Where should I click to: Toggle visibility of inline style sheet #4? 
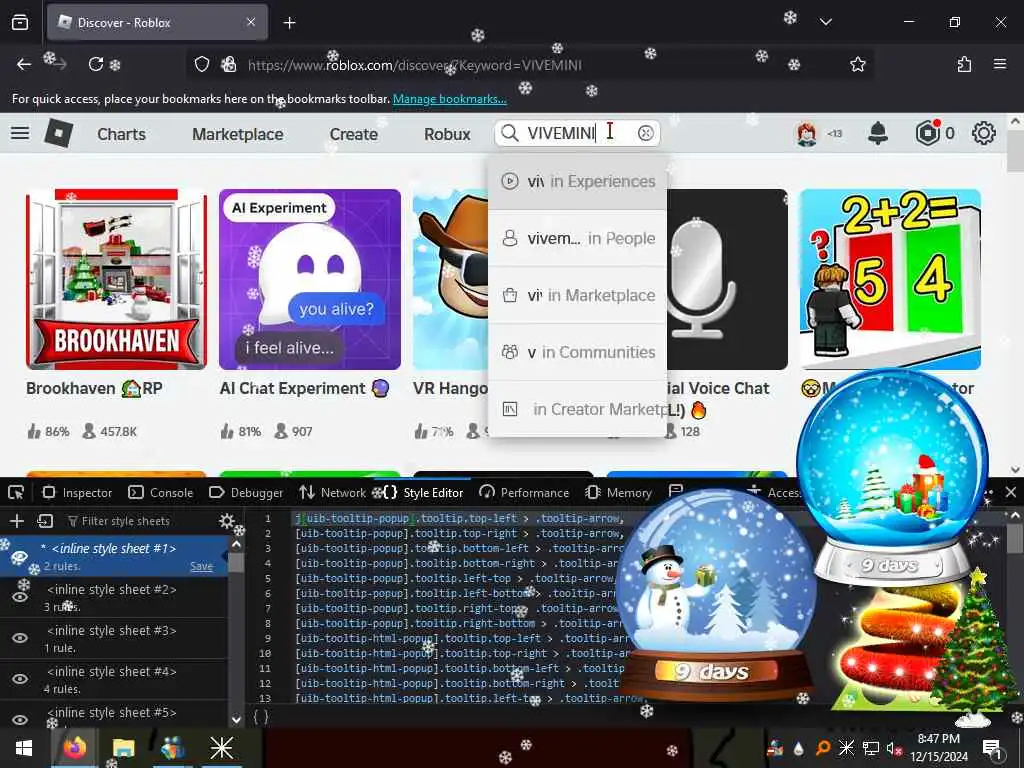20,679
